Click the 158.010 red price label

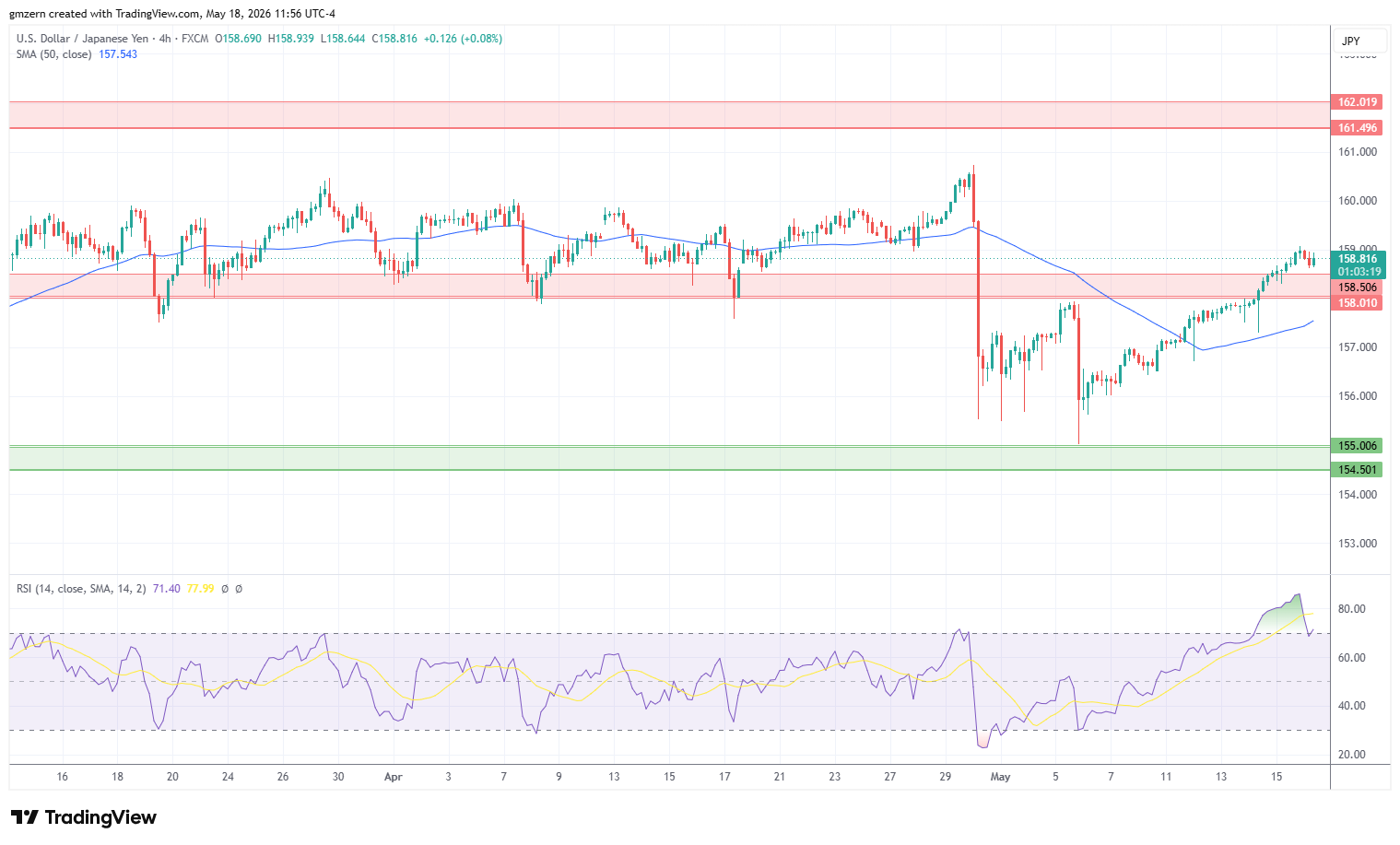(x=1358, y=303)
